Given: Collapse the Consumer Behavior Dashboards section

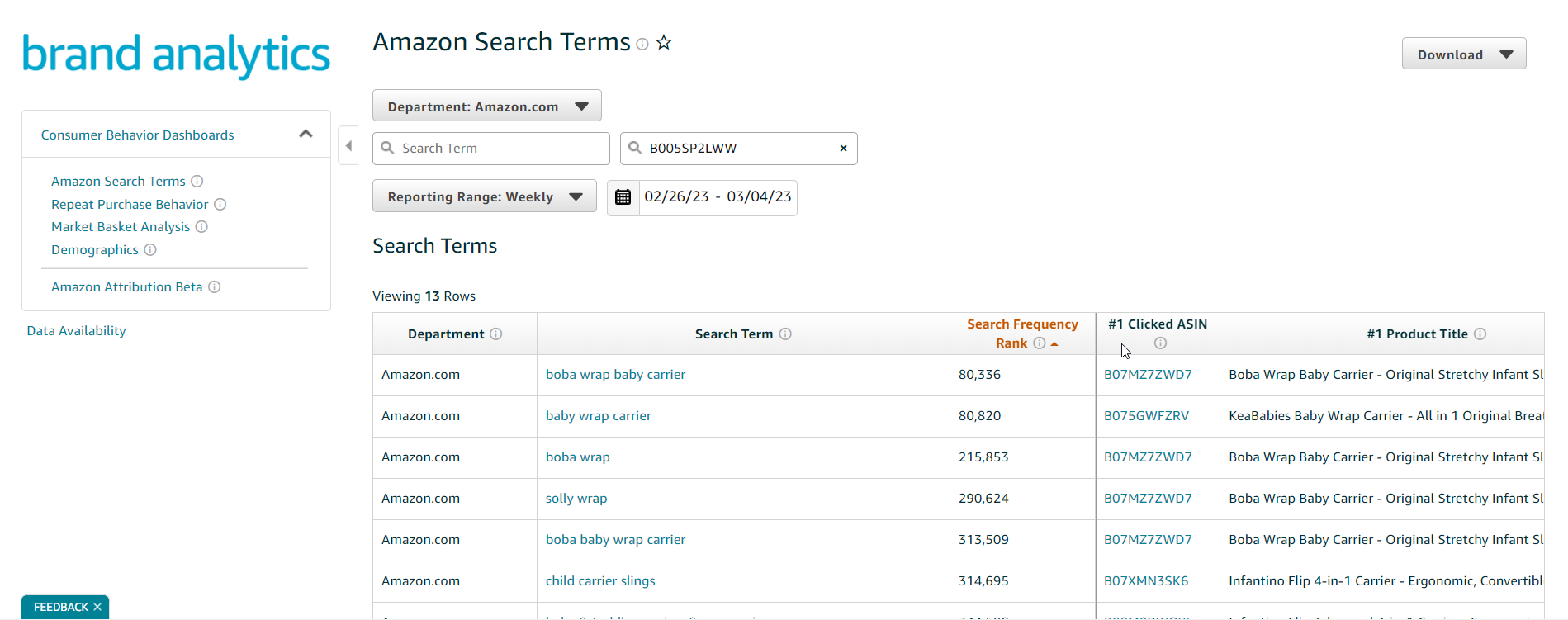Looking at the screenshot, I should click(306, 134).
